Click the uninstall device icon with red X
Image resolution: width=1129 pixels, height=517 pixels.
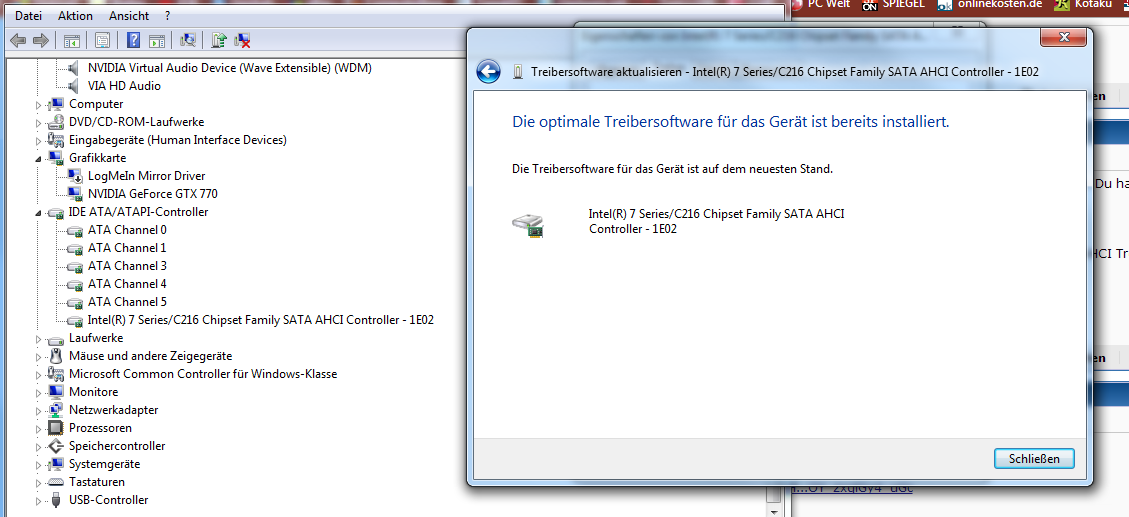click(x=243, y=40)
